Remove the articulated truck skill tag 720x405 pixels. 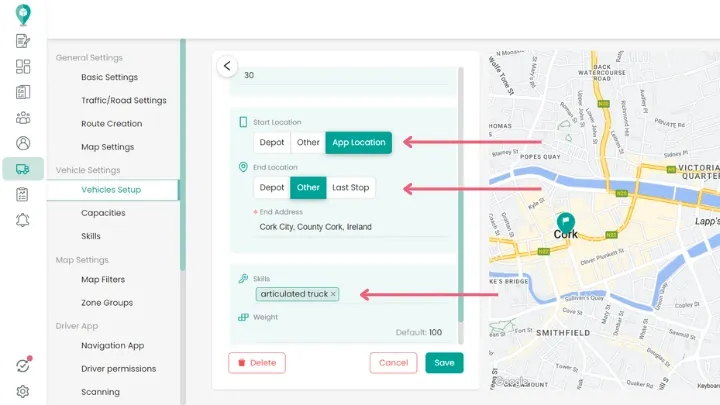click(333, 294)
